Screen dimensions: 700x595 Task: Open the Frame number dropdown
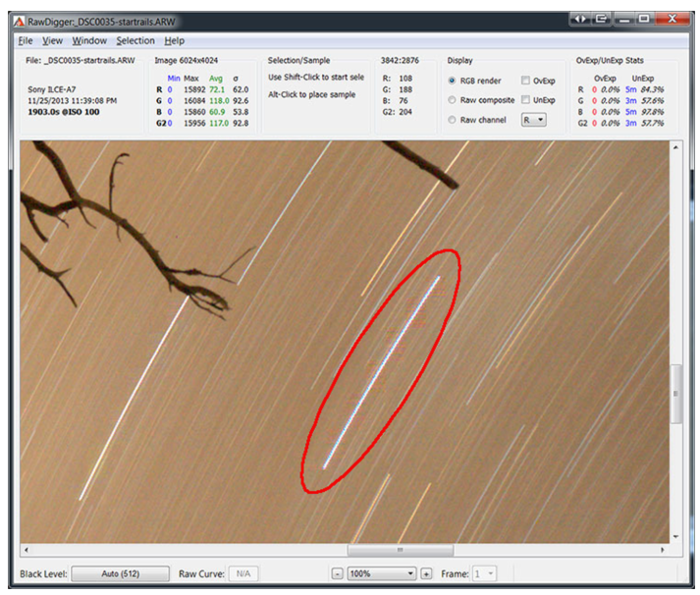click(x=484, y=574)
